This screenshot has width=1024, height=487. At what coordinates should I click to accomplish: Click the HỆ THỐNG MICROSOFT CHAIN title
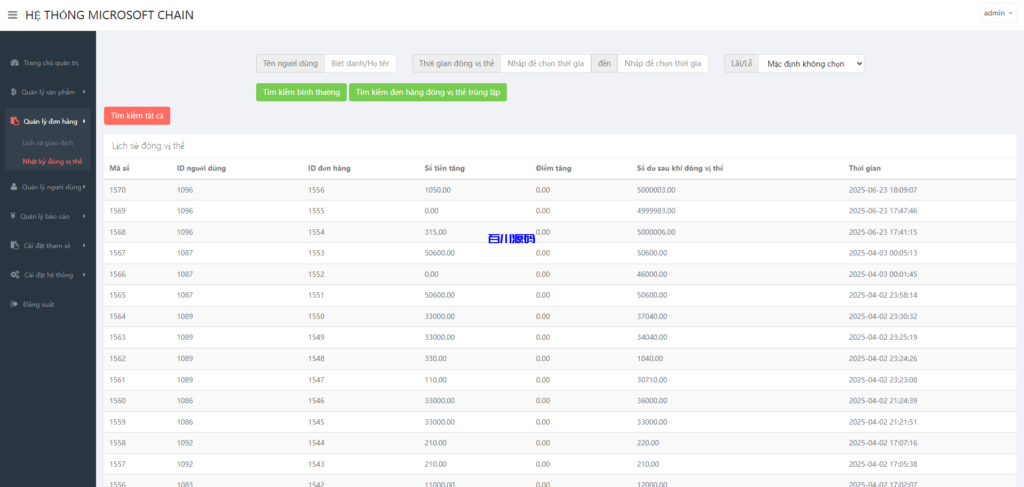(109, 15)
